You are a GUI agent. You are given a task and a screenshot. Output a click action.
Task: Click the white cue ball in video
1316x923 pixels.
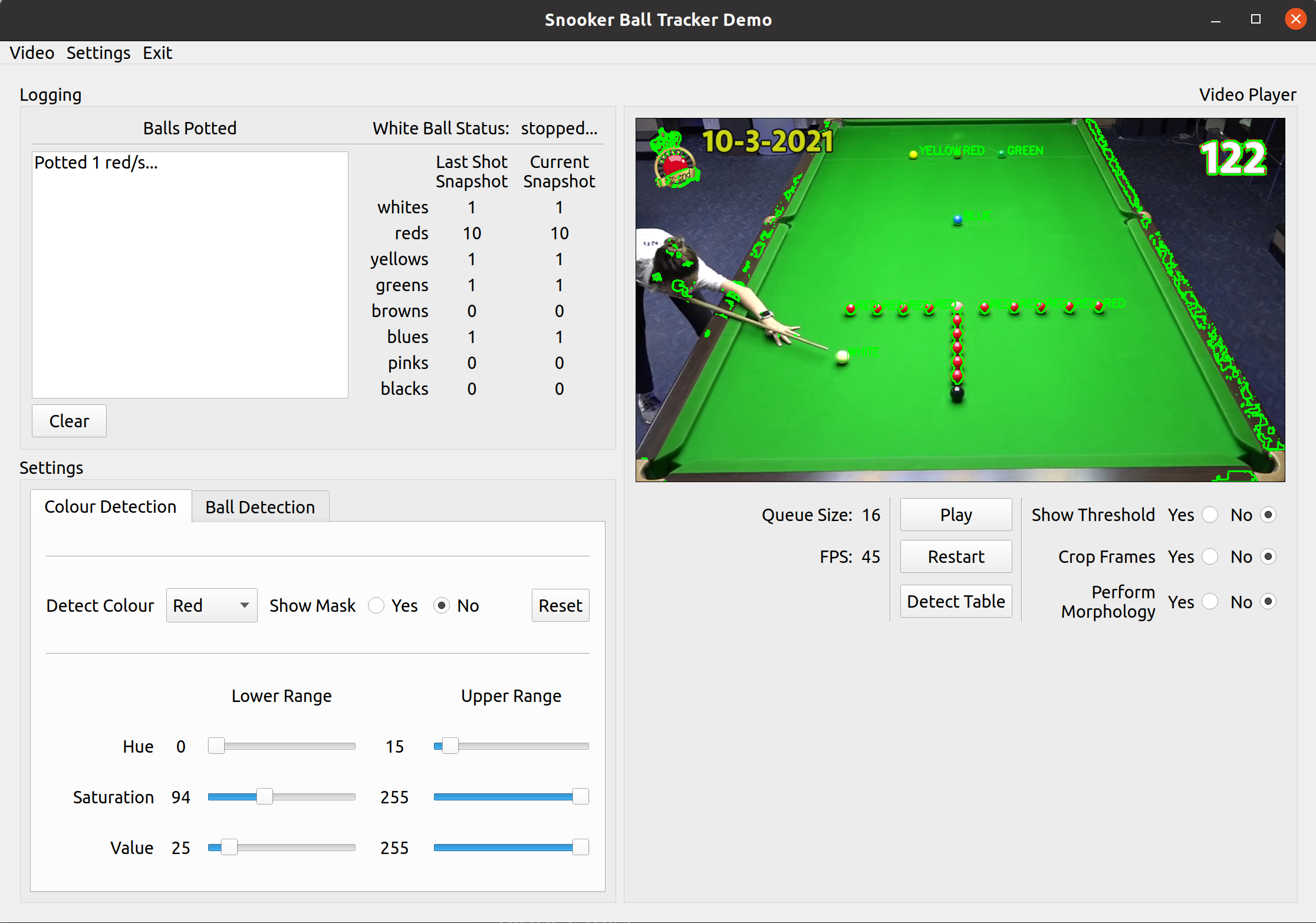point(842,356)
